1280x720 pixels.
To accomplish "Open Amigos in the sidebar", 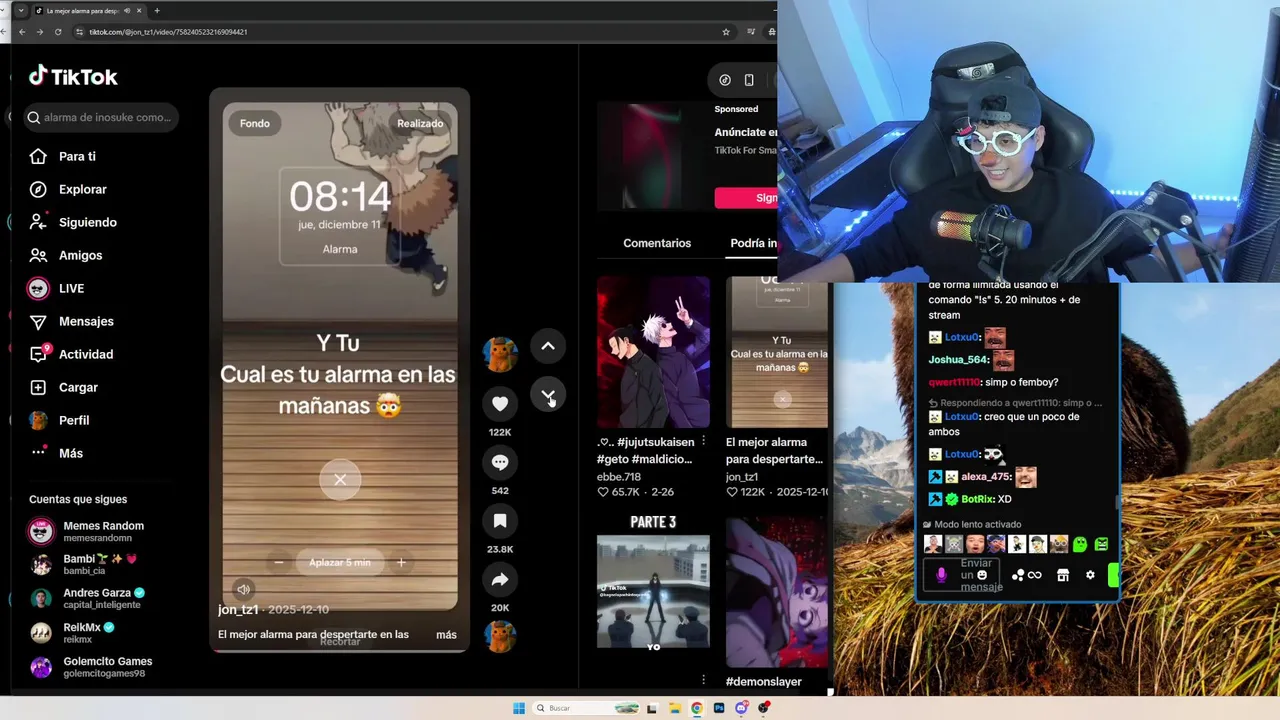I will click(x=80, y=255).
